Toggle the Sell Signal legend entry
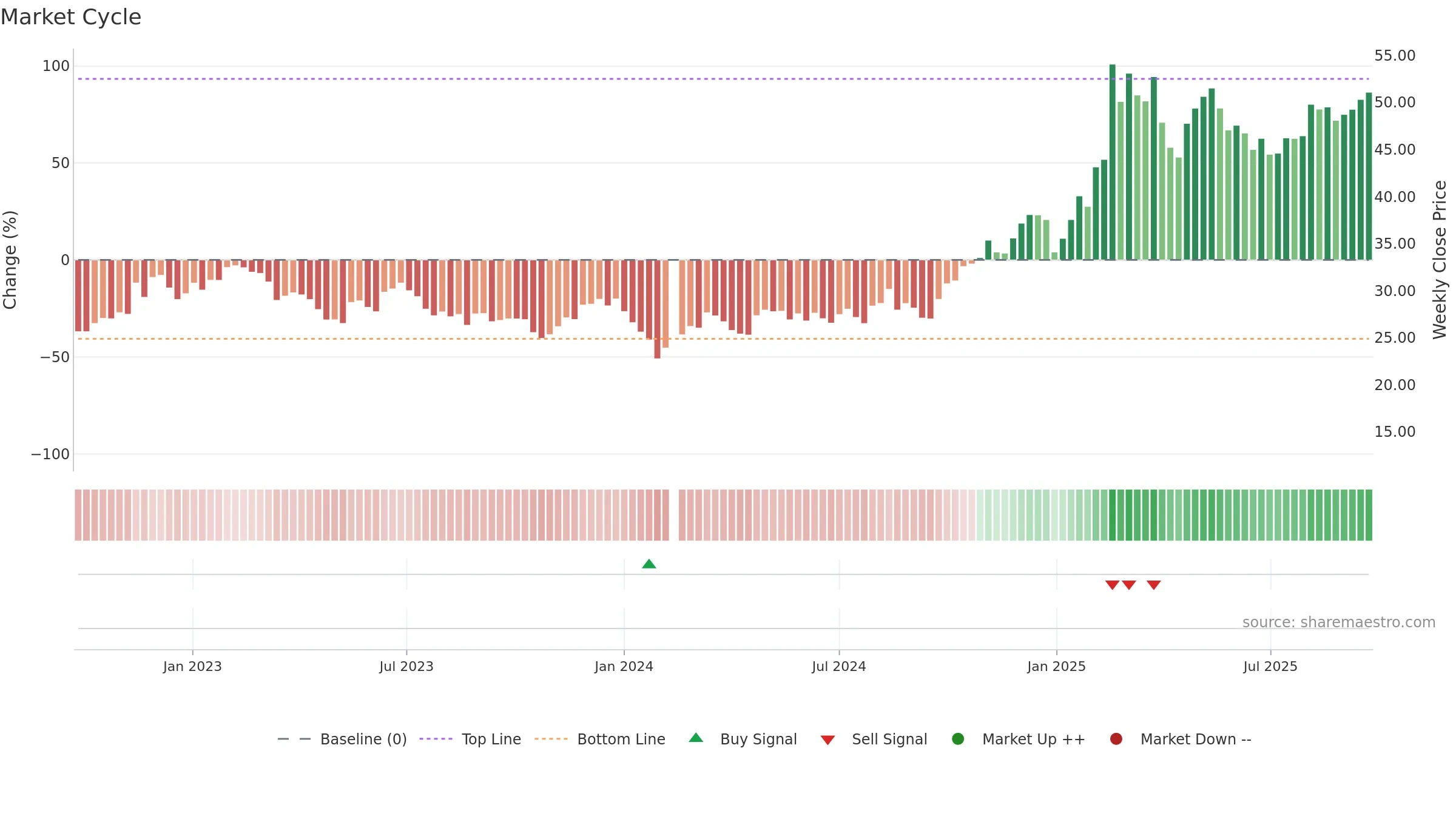This screenshot has width=1456, height=819. pyautogui.click(x=874, y=739)
